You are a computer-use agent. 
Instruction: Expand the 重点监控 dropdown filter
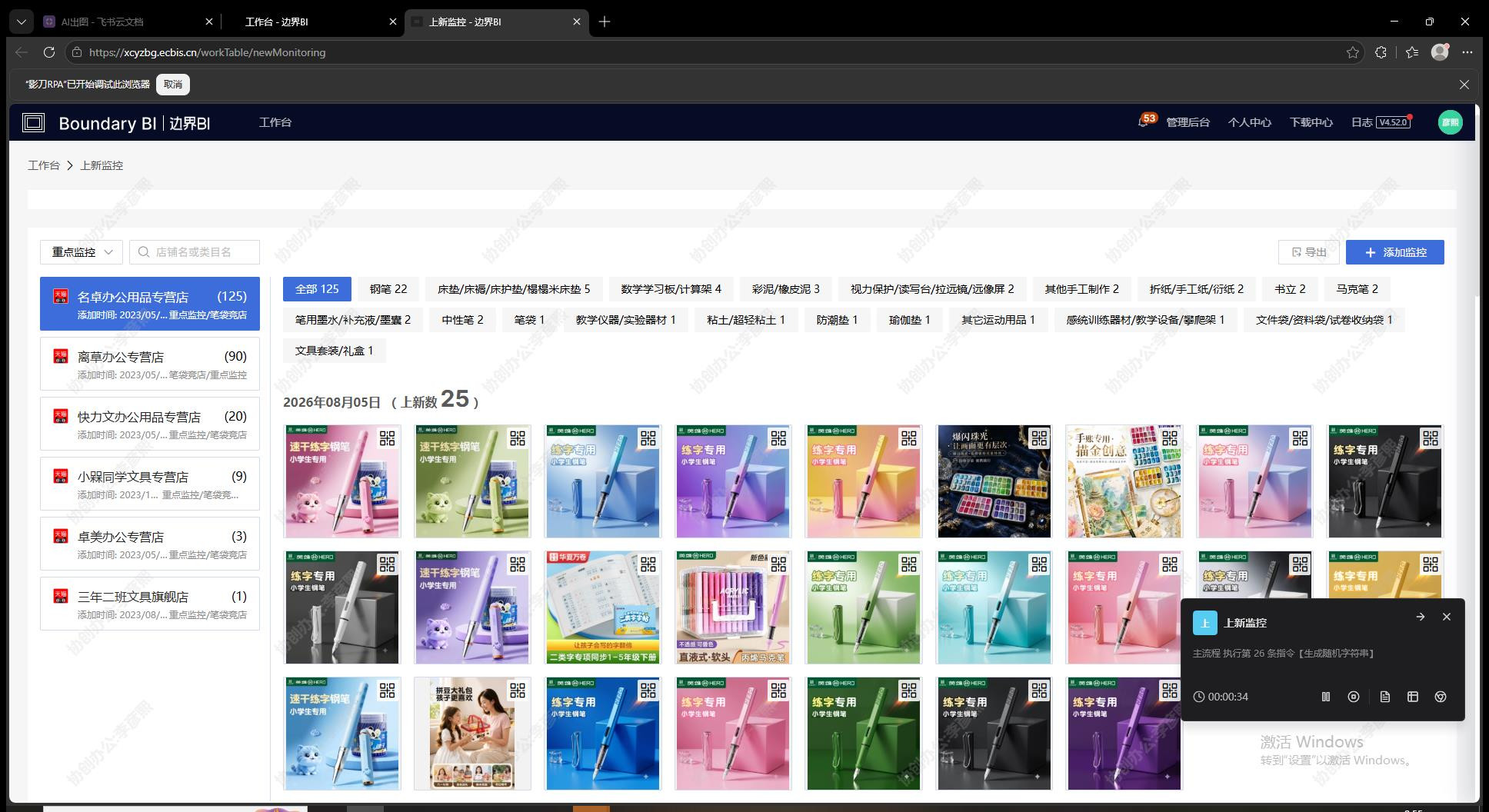82,252
